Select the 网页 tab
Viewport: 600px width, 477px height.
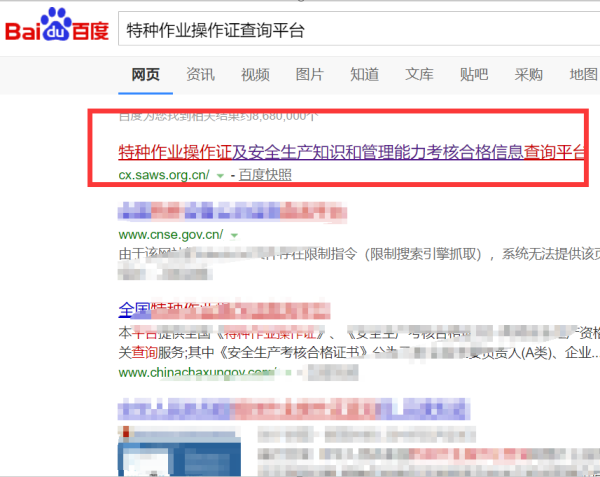[x=145, y=74]
